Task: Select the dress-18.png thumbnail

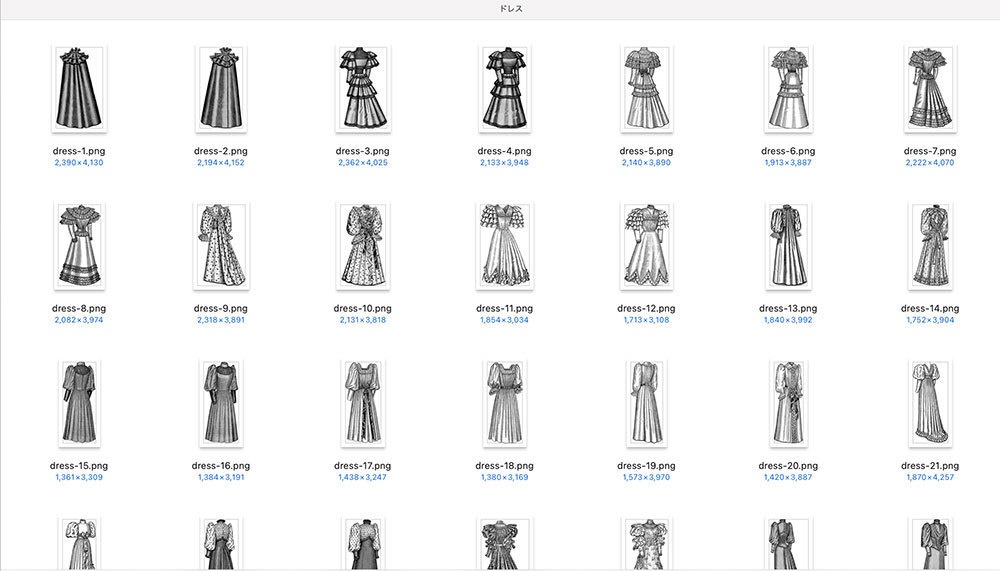Action: 504,403
